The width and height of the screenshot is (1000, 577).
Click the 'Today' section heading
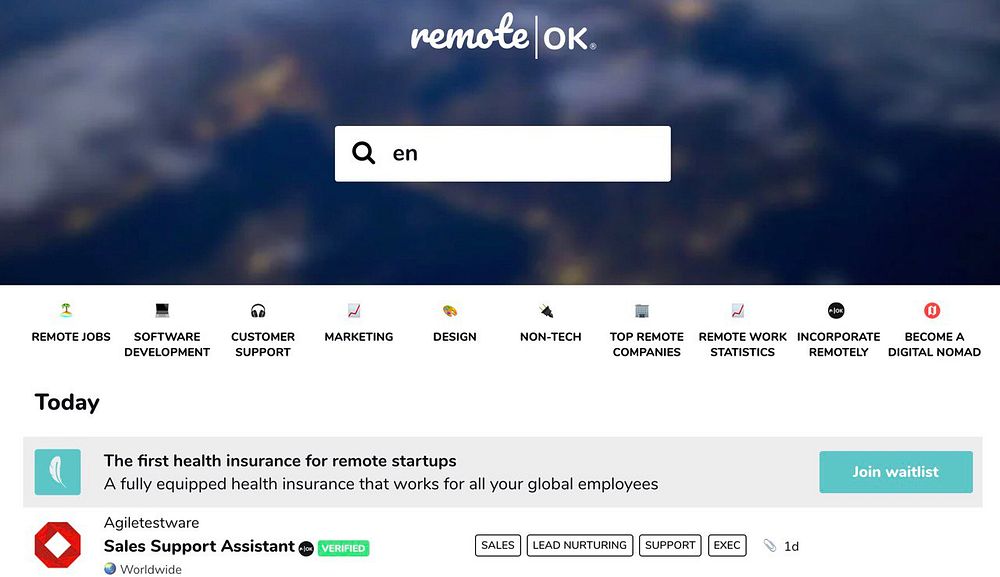coord(67,402)
